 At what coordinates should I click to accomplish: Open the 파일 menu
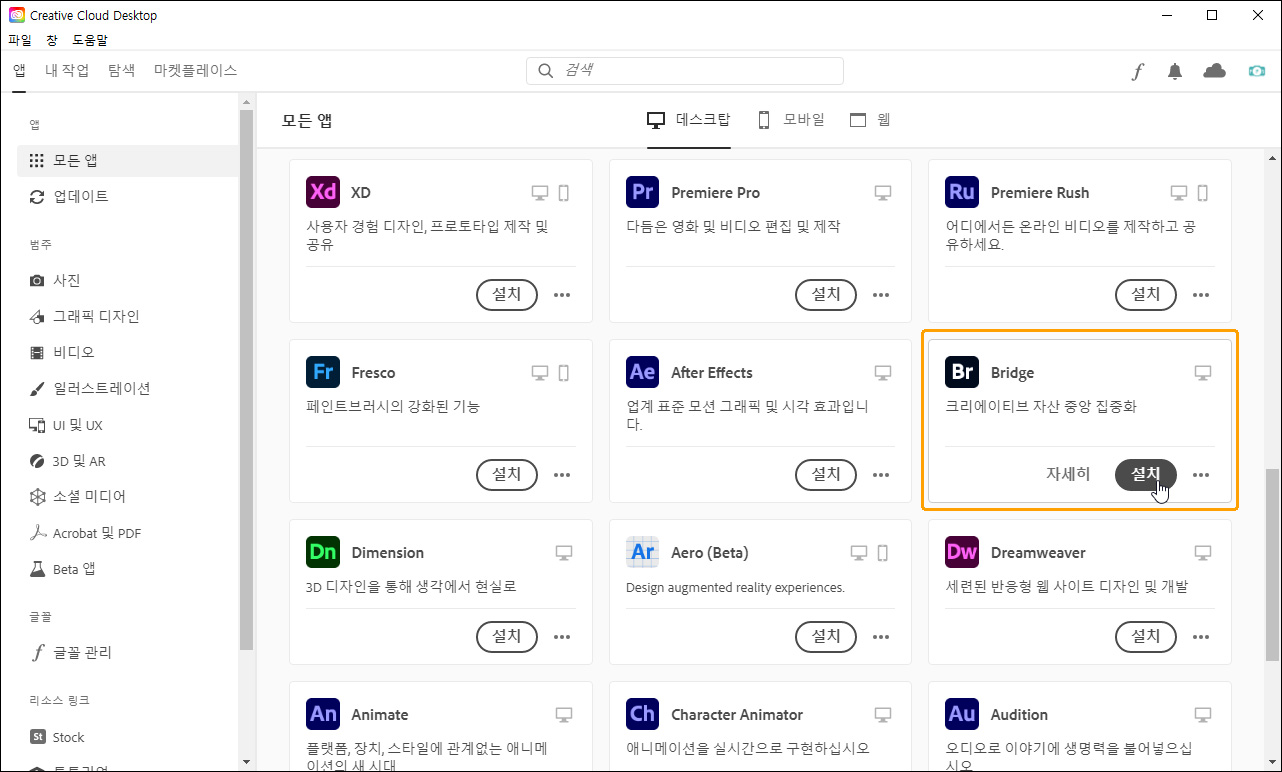pos(20,39)
